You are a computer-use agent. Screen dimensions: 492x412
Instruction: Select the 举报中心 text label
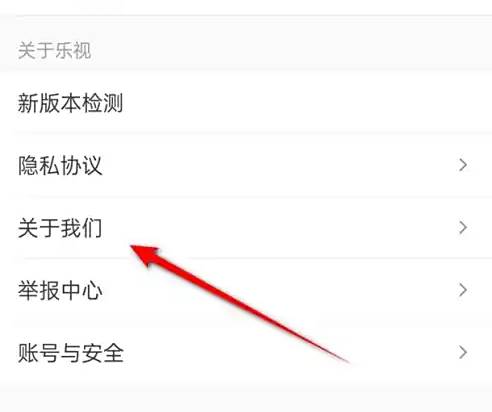60,290
